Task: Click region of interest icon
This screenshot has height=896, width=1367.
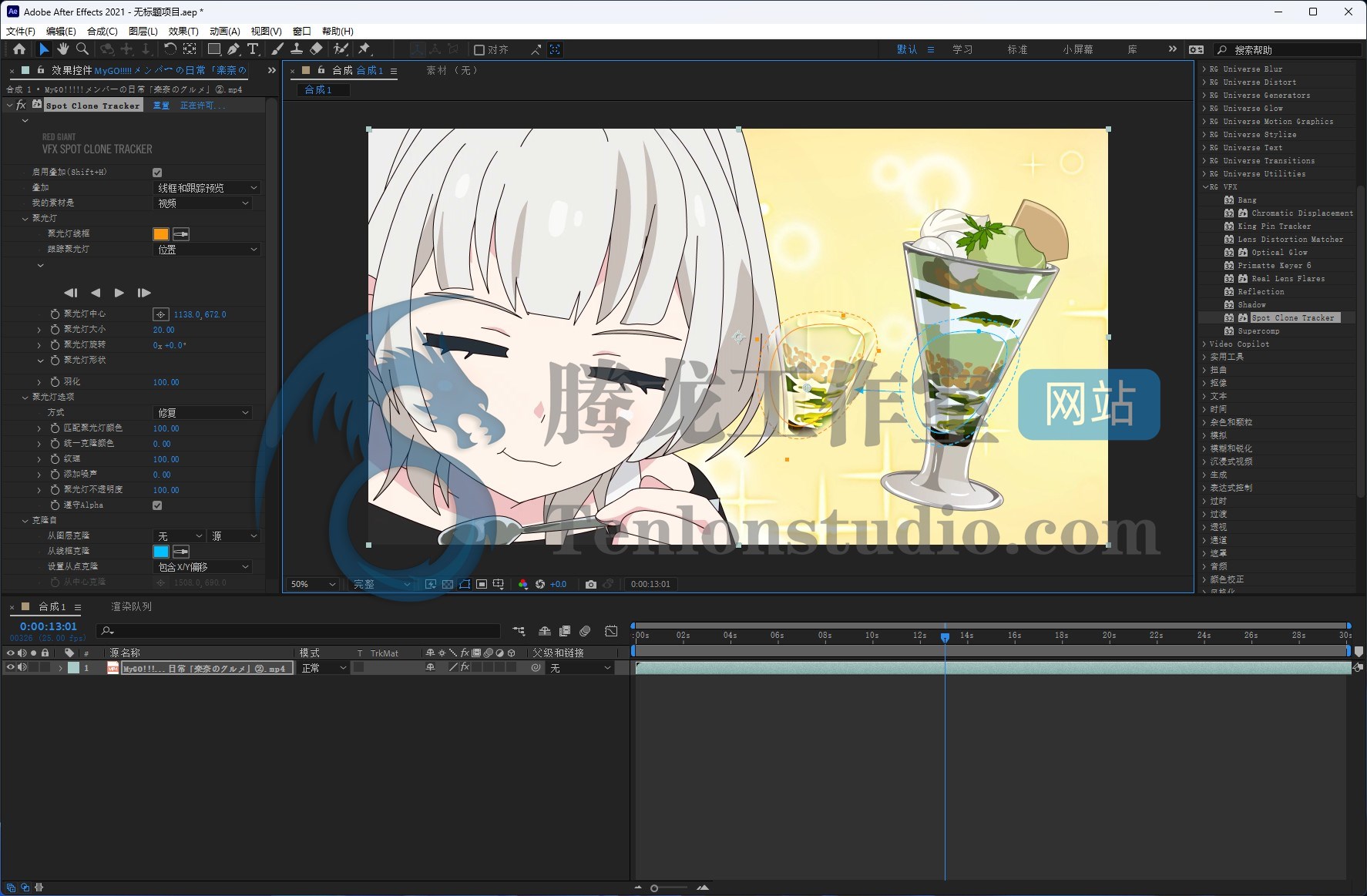Action: click(482, 584)
